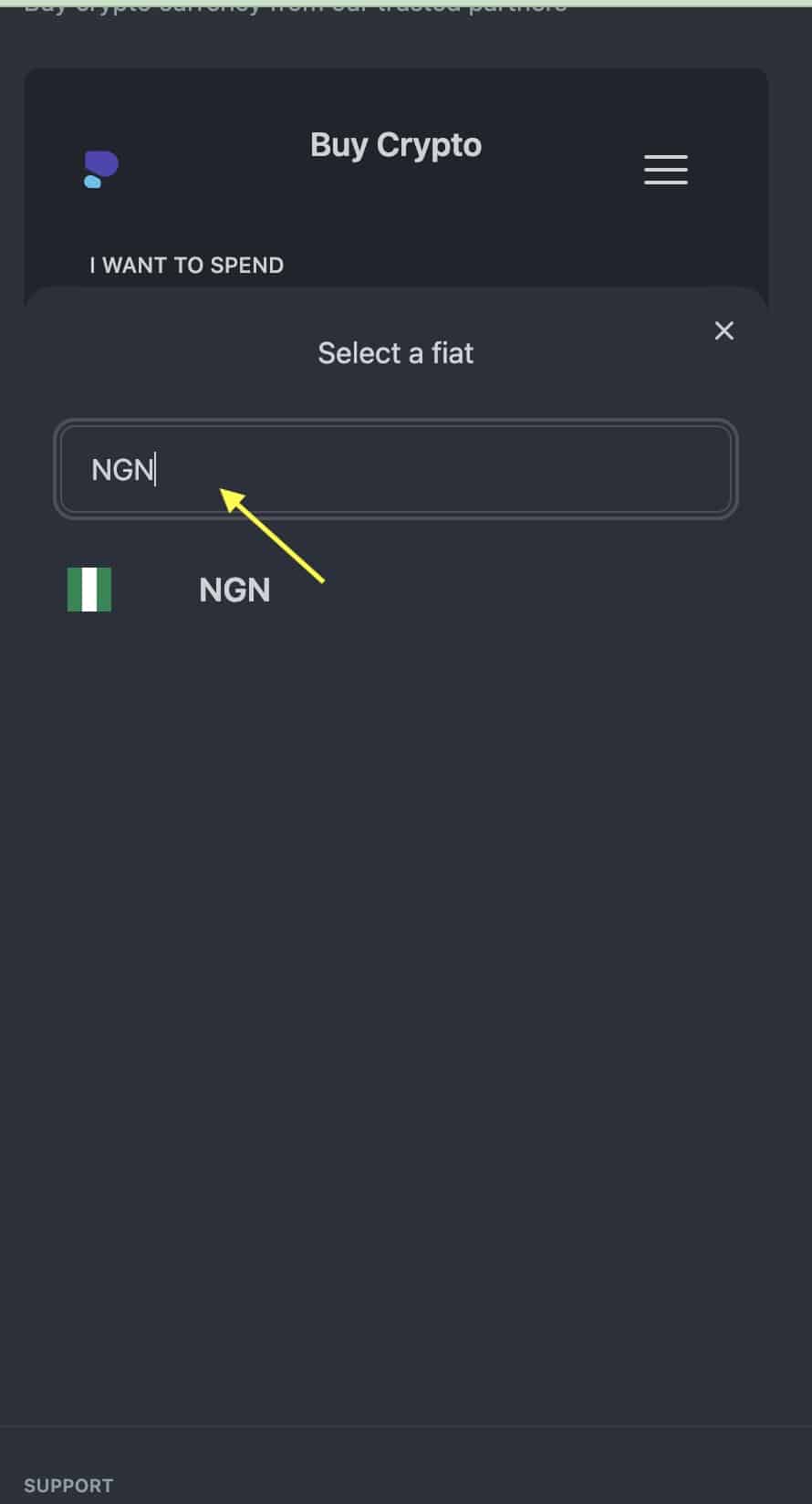
Task: Click the Nigerian flag icon
Action: [x=89, y=590]
